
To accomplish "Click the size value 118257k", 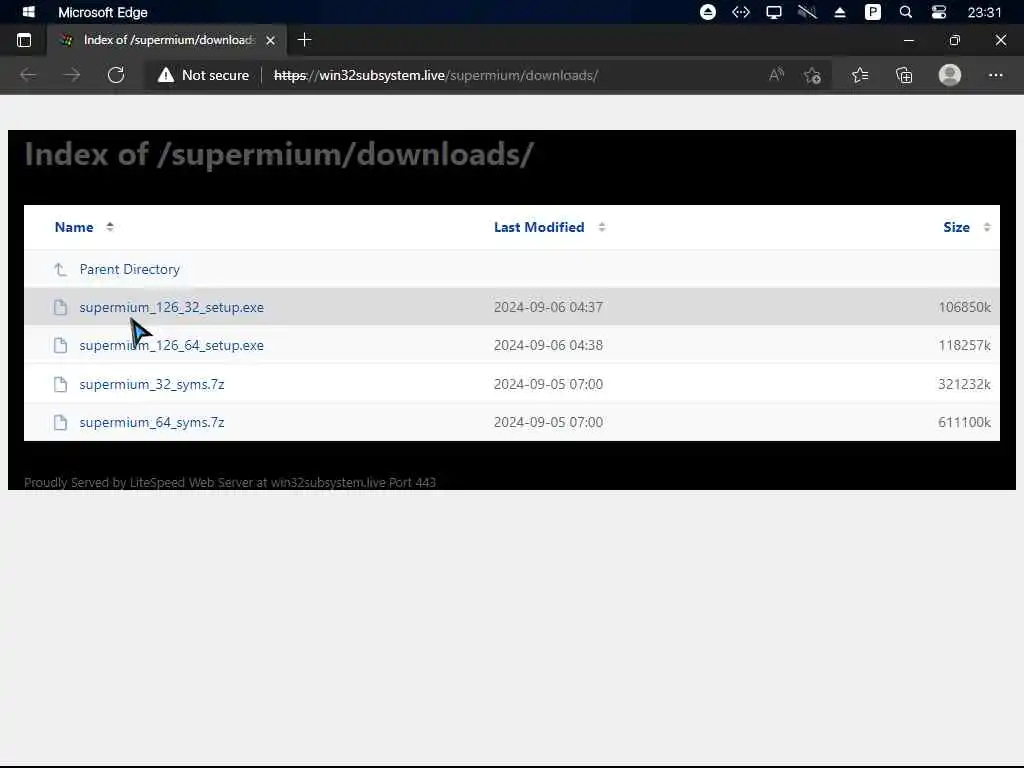I will tap(965, 345).
